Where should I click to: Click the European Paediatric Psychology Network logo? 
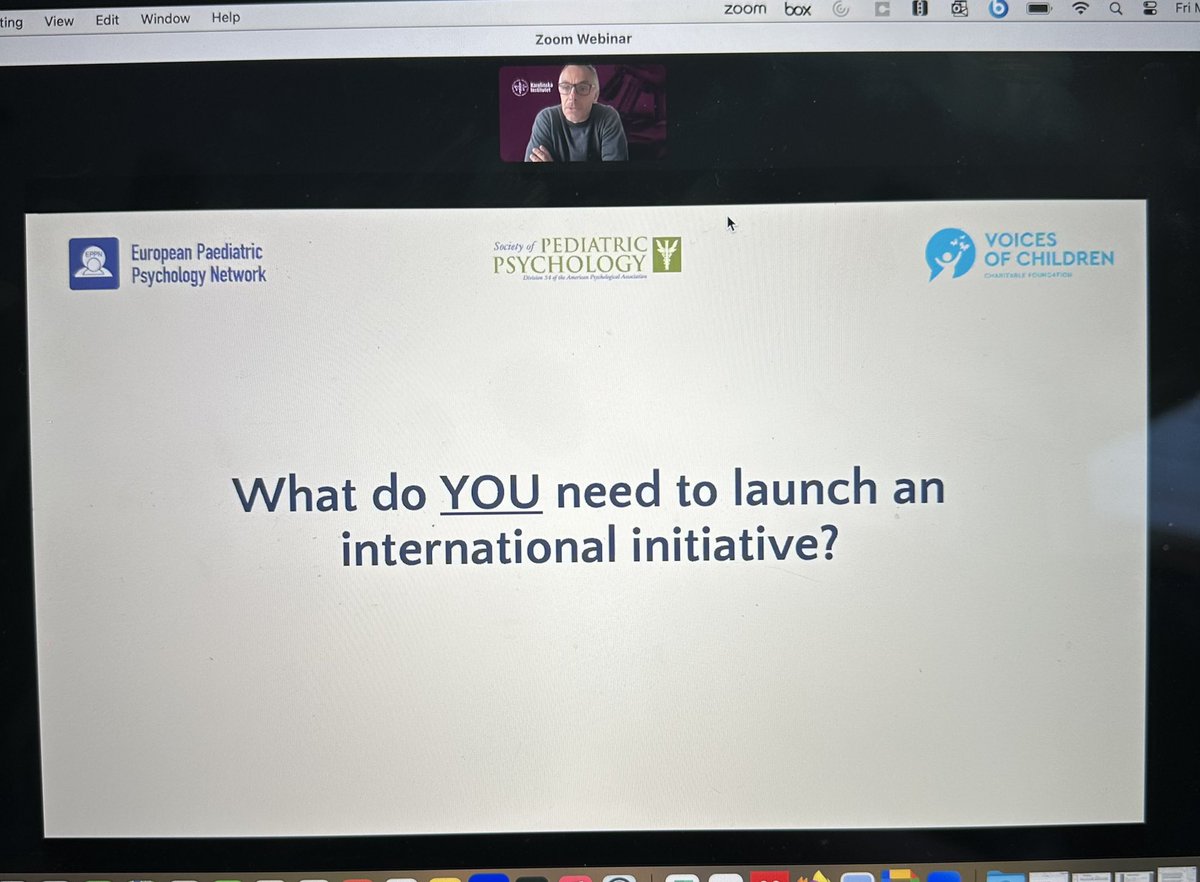tap(167, 264)
